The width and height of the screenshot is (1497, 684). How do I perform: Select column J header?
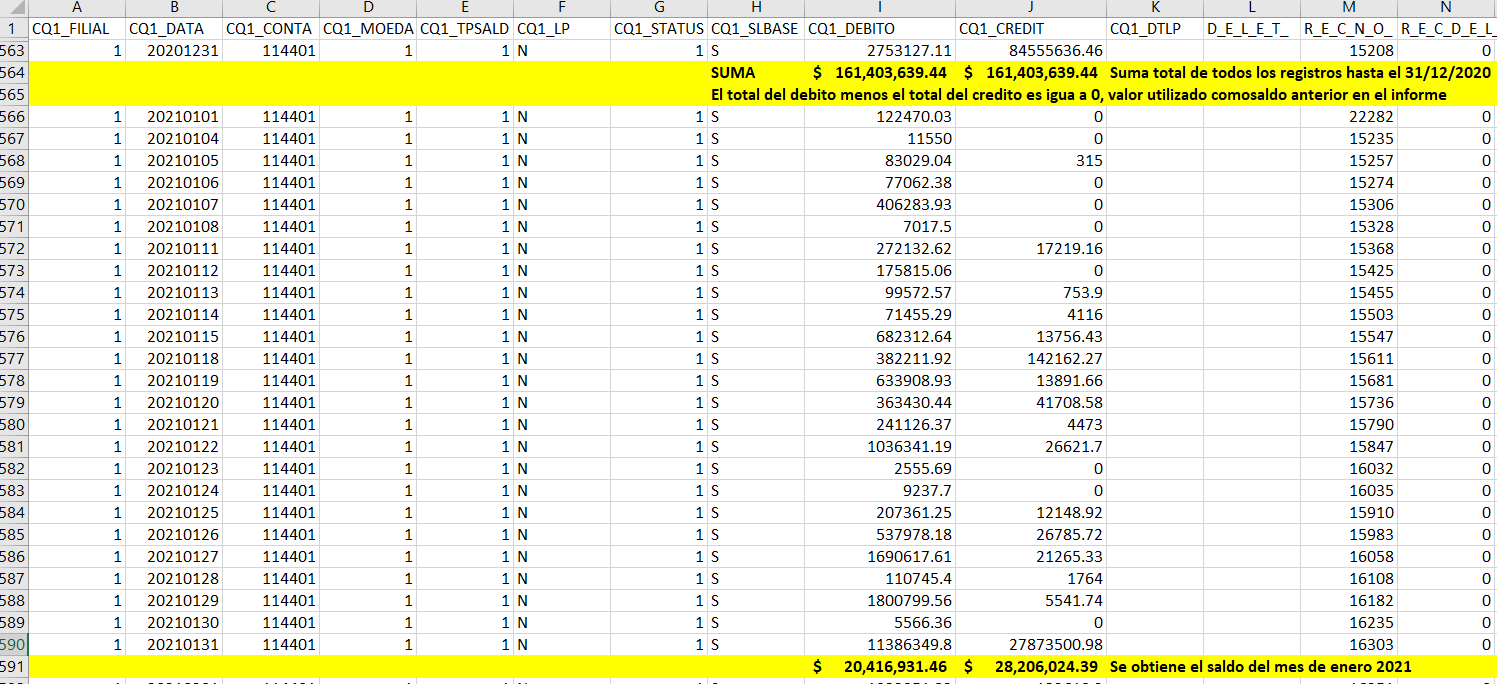pos(1031,8)
